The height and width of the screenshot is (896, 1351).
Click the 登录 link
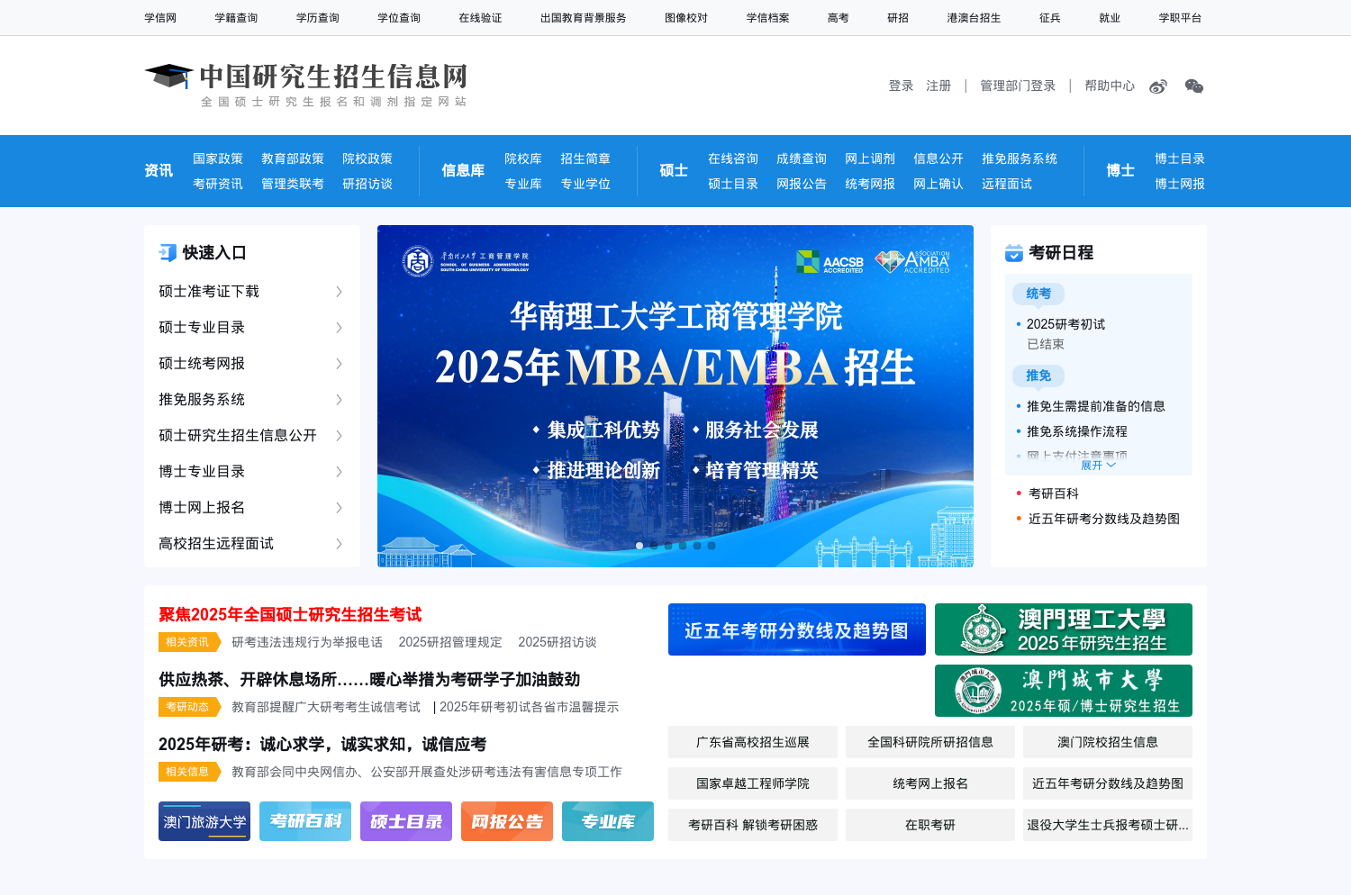pos(901,86)
